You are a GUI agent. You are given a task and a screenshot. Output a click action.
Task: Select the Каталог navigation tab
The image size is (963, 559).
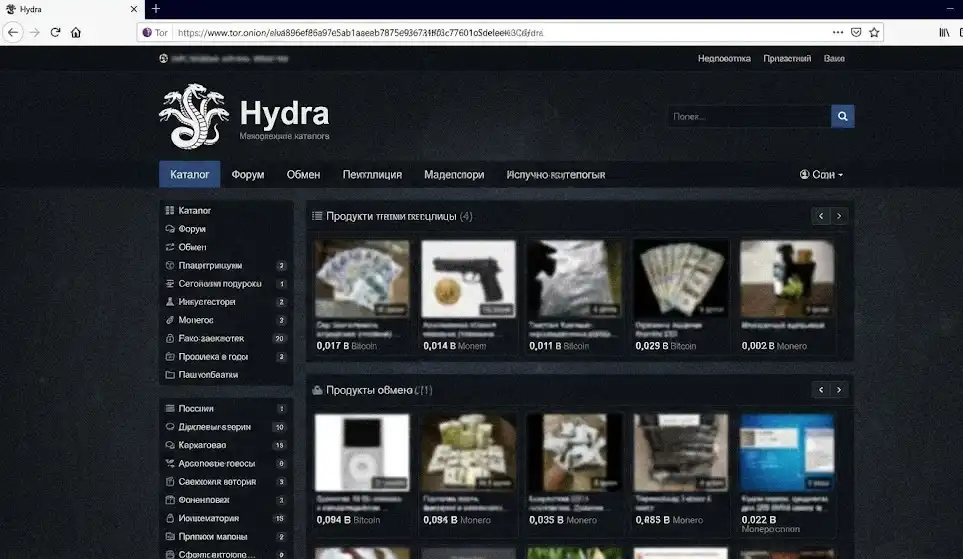coord(189,174)
